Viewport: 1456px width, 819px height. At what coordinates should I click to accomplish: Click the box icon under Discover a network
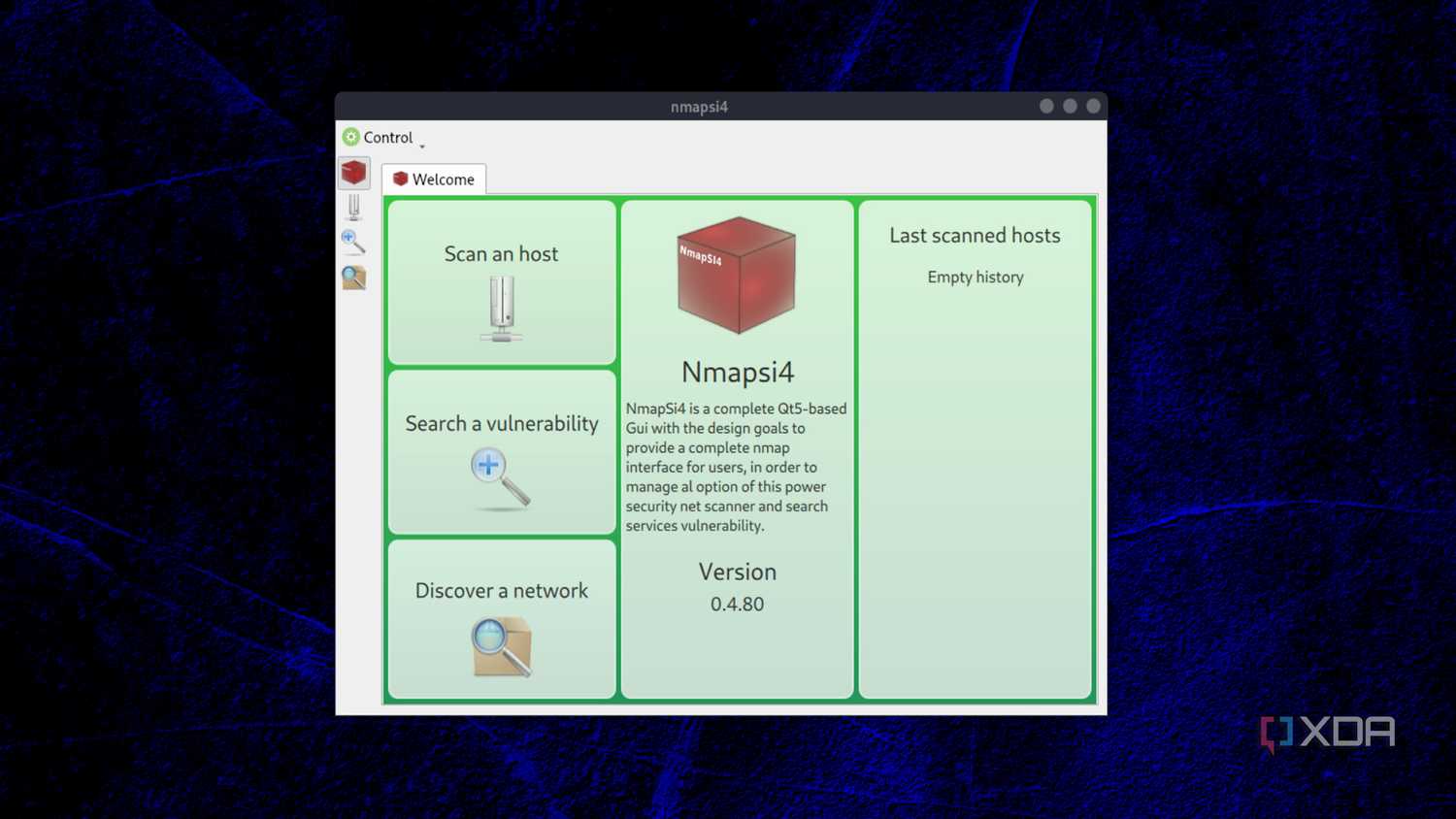502,647
